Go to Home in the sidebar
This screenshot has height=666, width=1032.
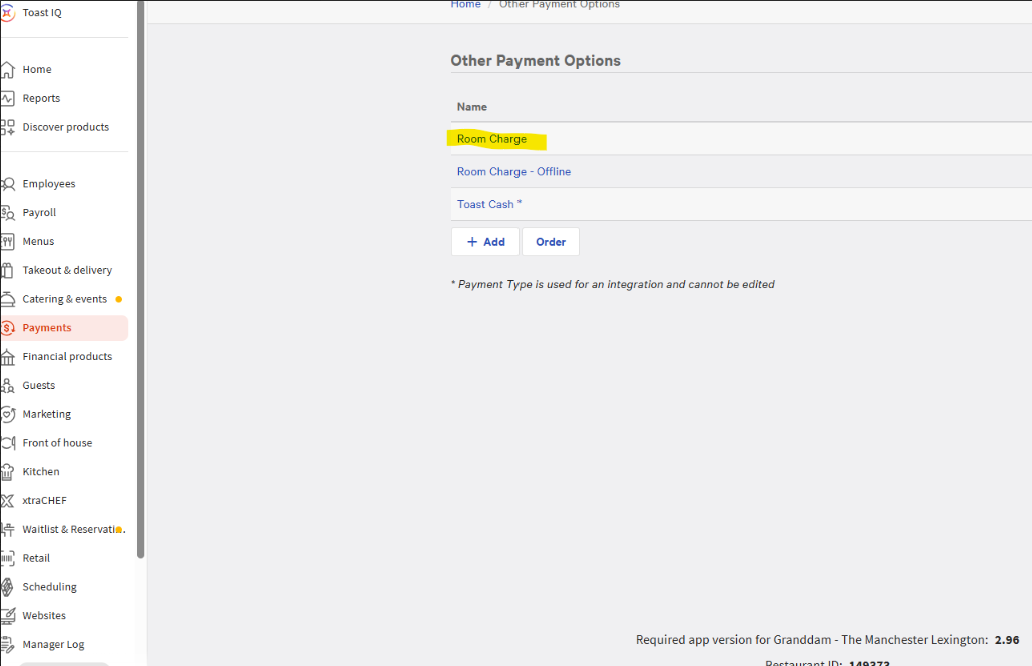[37, 69]
